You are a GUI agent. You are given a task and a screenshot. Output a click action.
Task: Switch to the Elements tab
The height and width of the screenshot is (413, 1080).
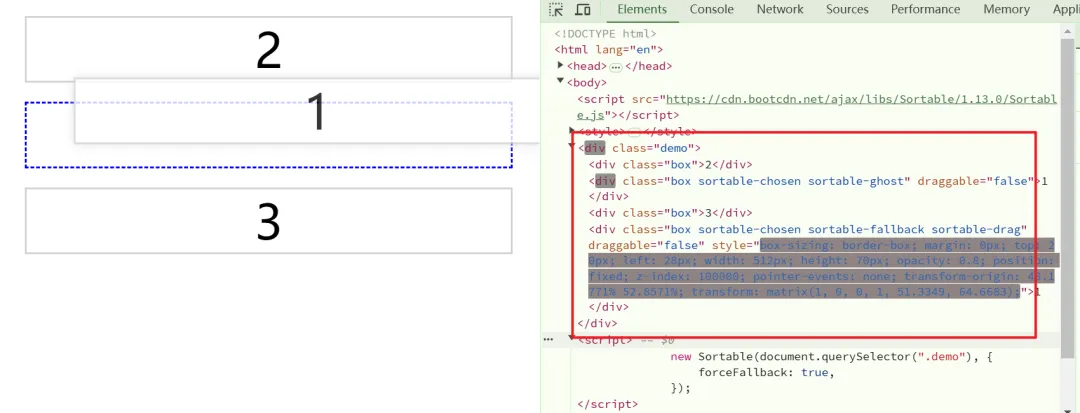642,10
